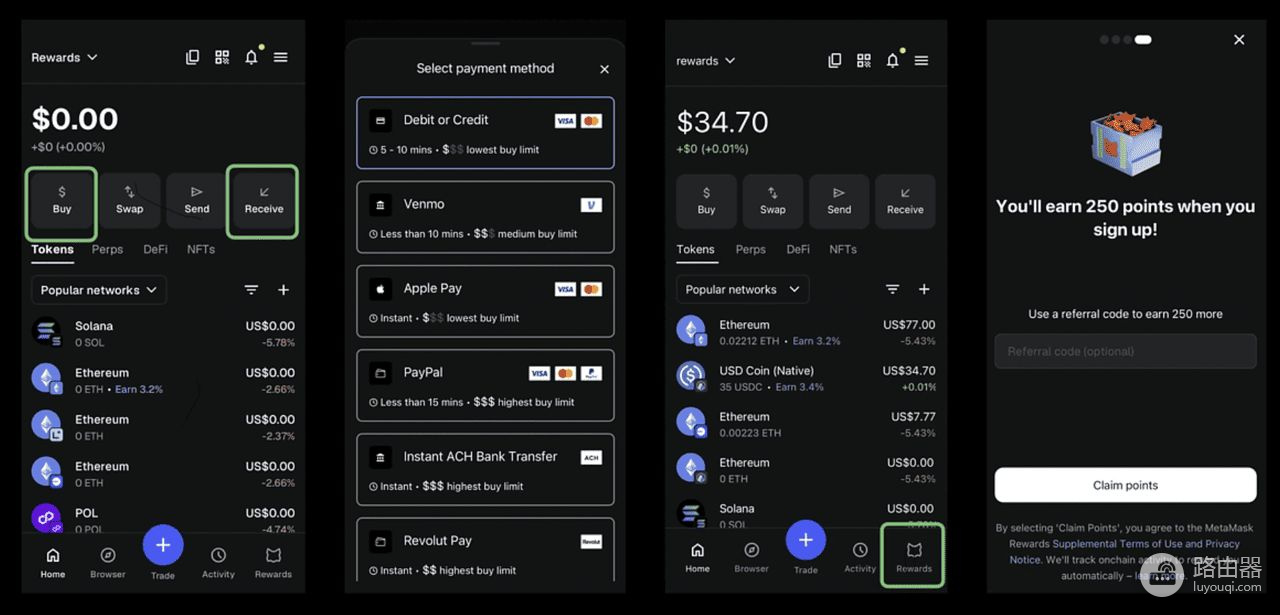Tap Rewards tab in $0.00 wallet navigation
This screenshot has height=615, width=1280.
[273, 563]
